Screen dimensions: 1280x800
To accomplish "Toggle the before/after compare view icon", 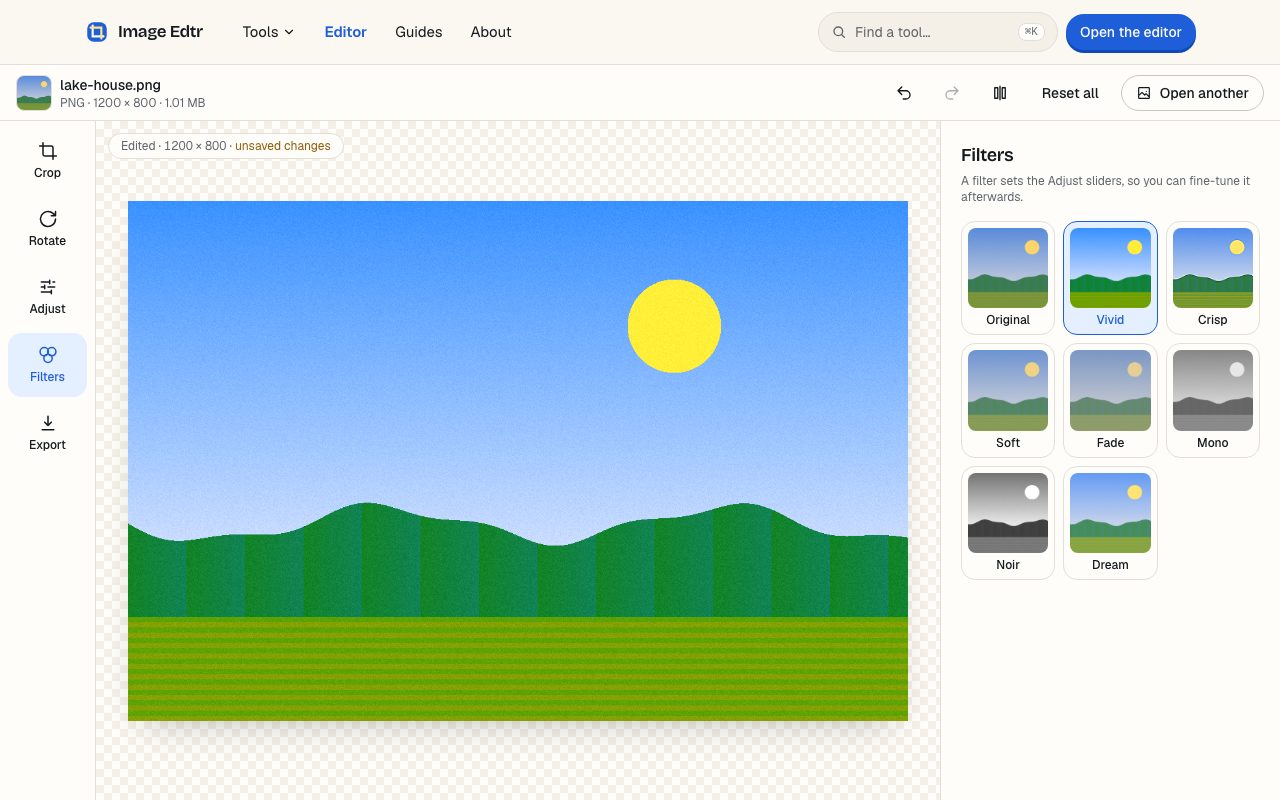I will [1000, 93].
